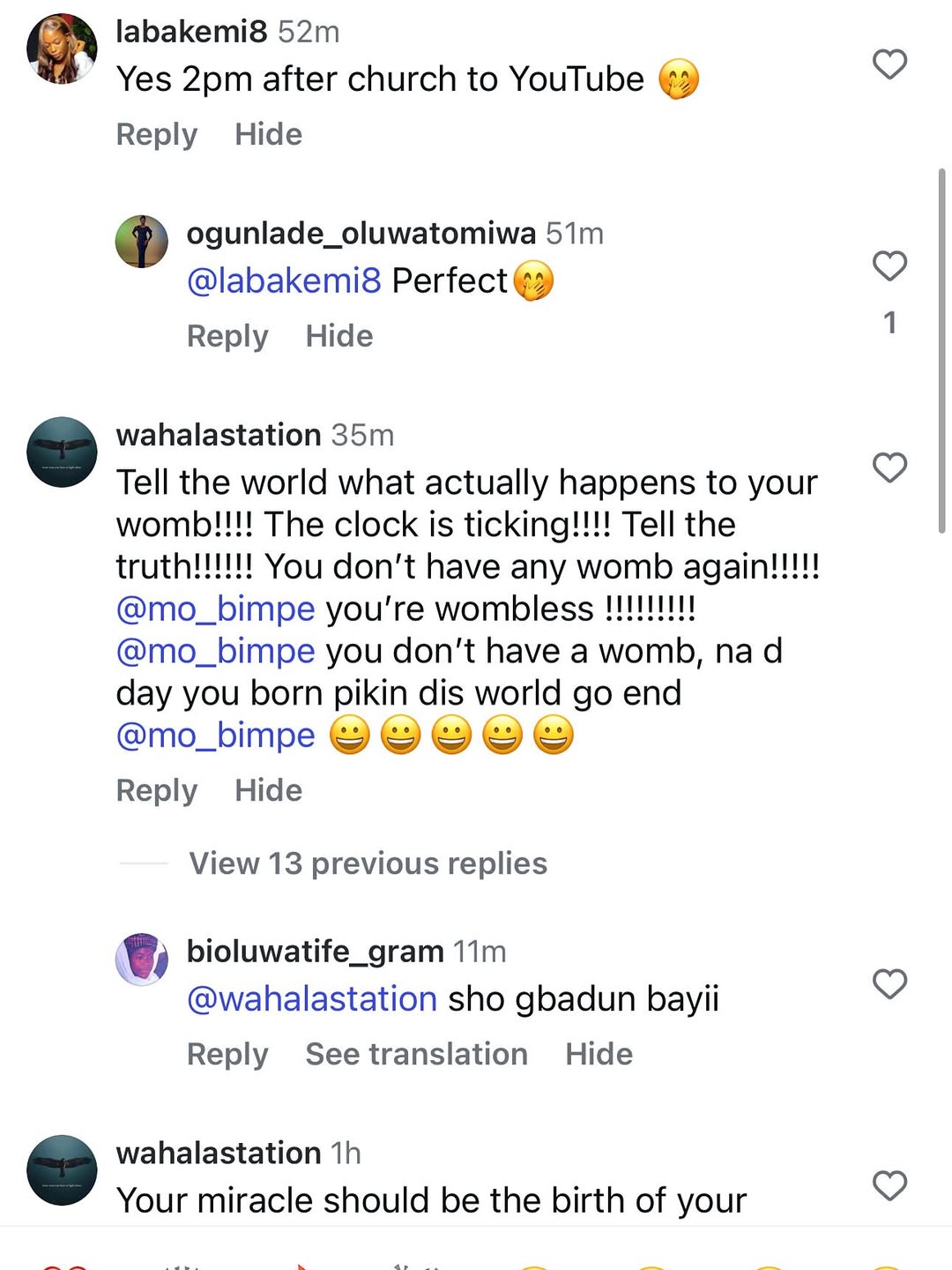Tap heart on wahalastation's 1h comment
Screen dimensions: 952x1270
[x=889, y=1185]
